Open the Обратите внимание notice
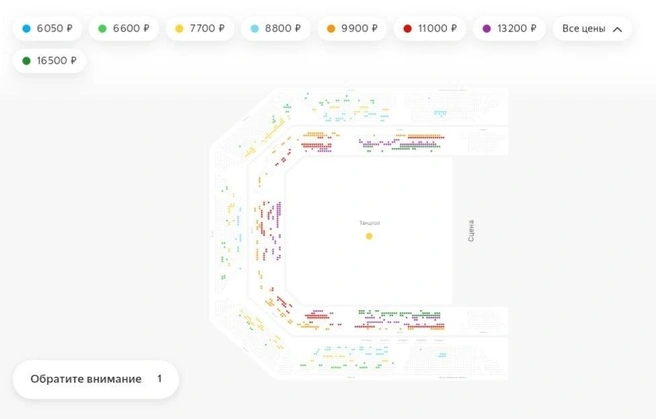 click(x=96, y=379)
